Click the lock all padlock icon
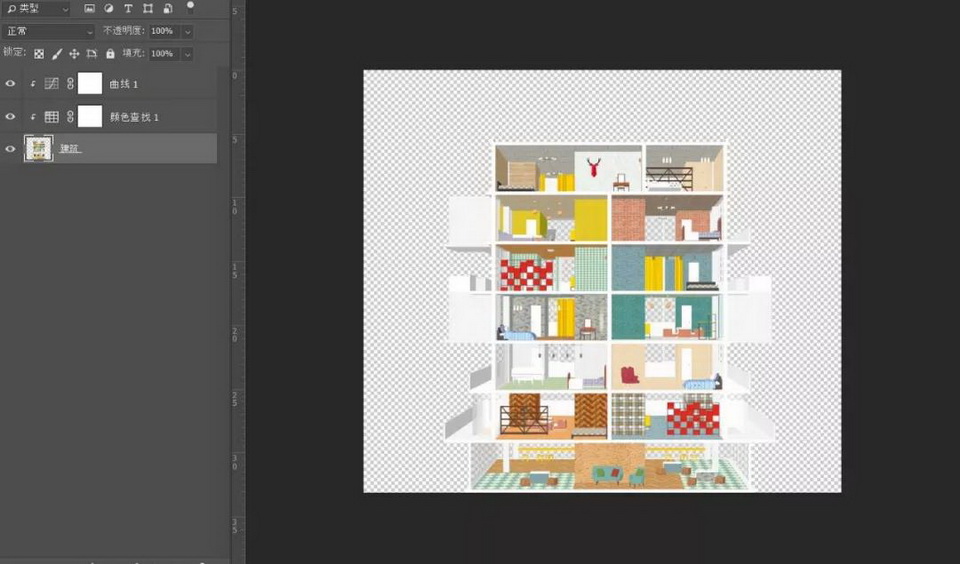 click(x=110, y=54)
